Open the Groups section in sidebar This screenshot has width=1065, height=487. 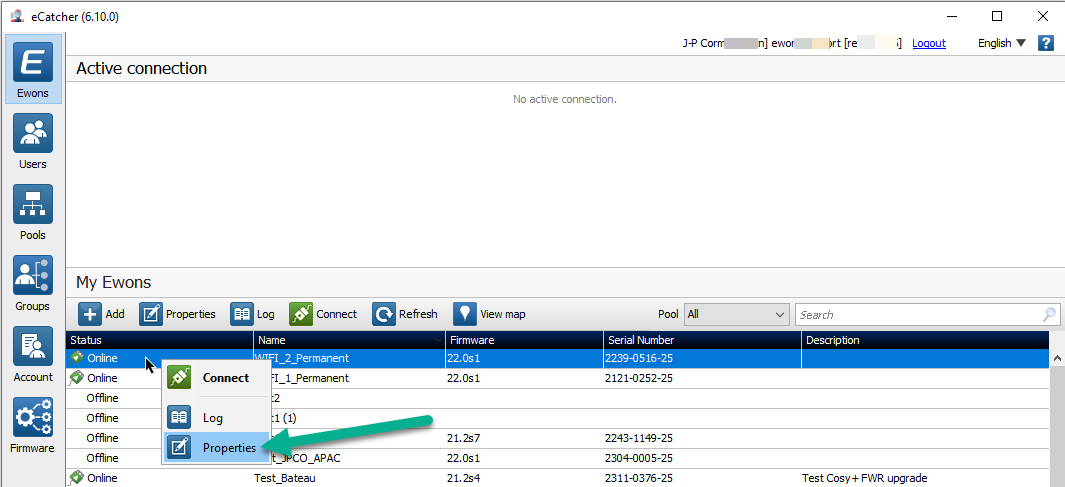point(33,283)
